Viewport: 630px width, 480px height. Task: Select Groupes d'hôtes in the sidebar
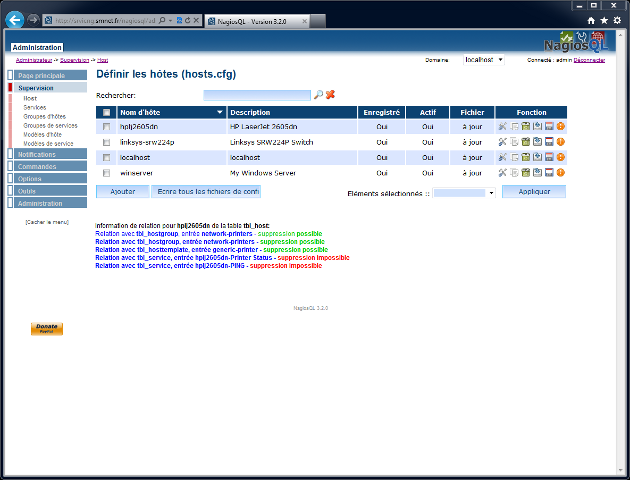pos(44,116)
